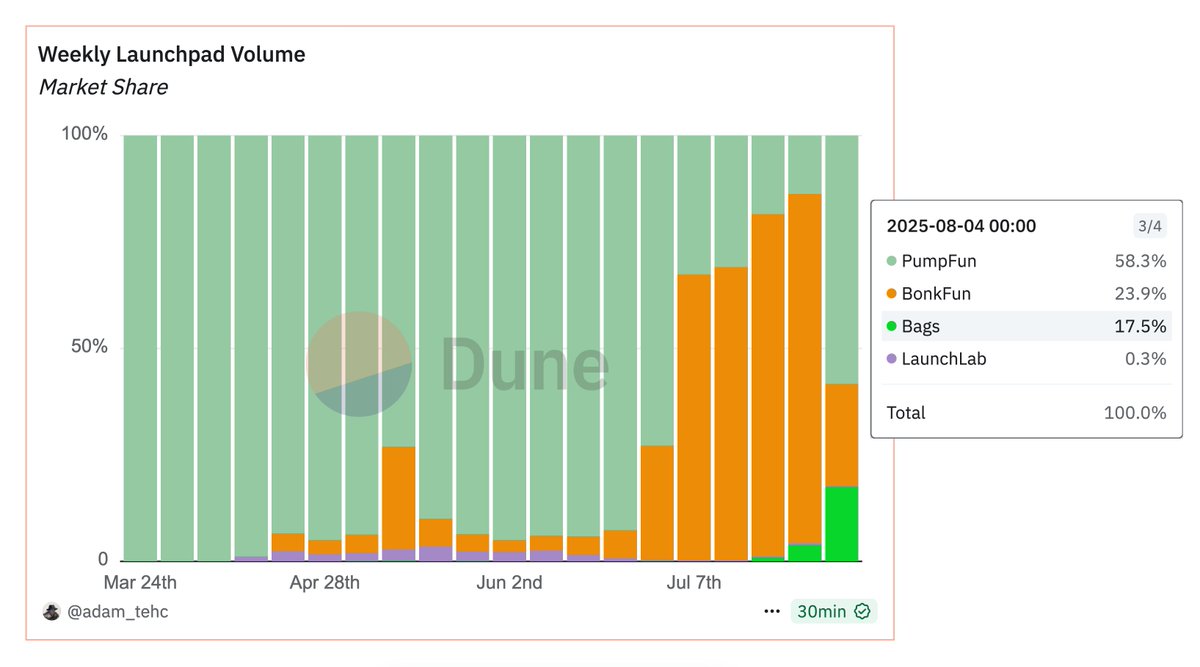The width and height of the screenshot is (1200, 667).
Task: Click the Total 100.0% row
Action: pyautogui.click(x=1026, y=413)
